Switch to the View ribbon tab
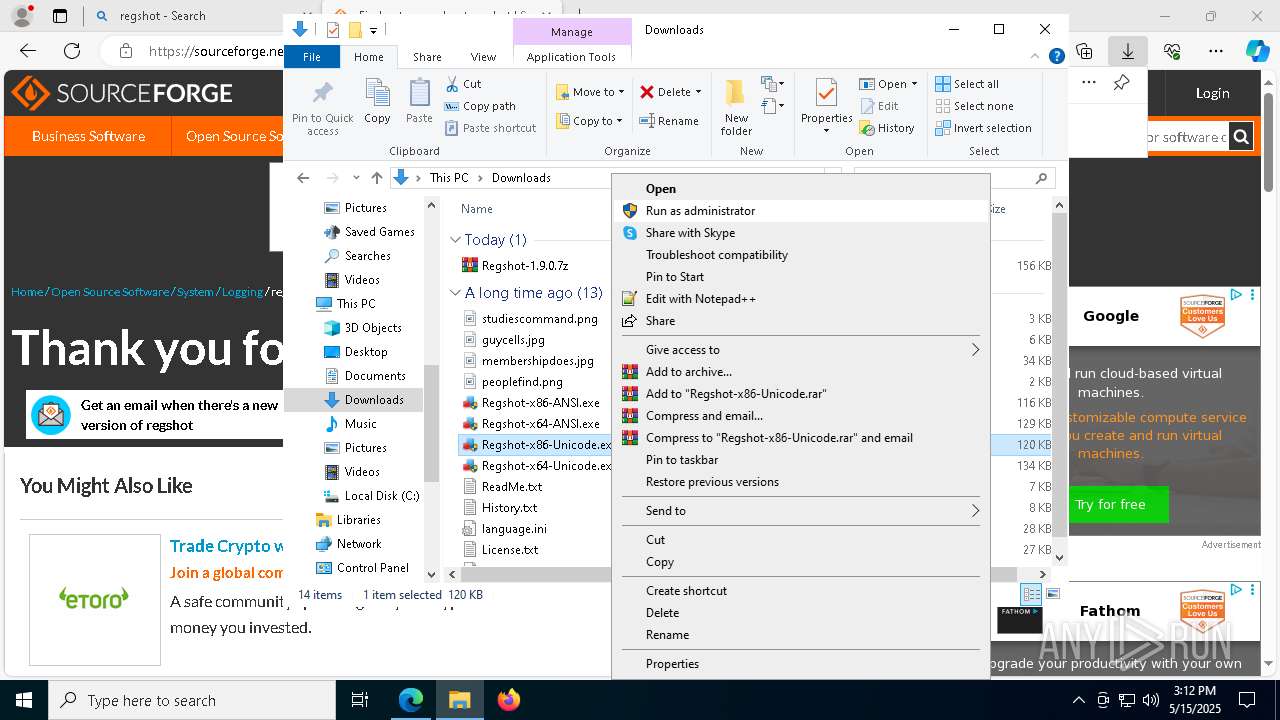This screenshot has width=1280, height=720. pyautogui.click(x=483, y=57)
